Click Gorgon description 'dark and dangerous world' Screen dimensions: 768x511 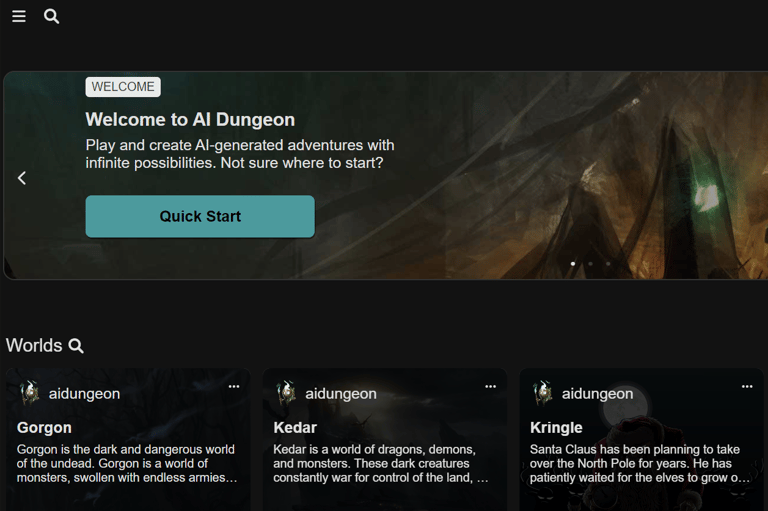tap(164, 449)
